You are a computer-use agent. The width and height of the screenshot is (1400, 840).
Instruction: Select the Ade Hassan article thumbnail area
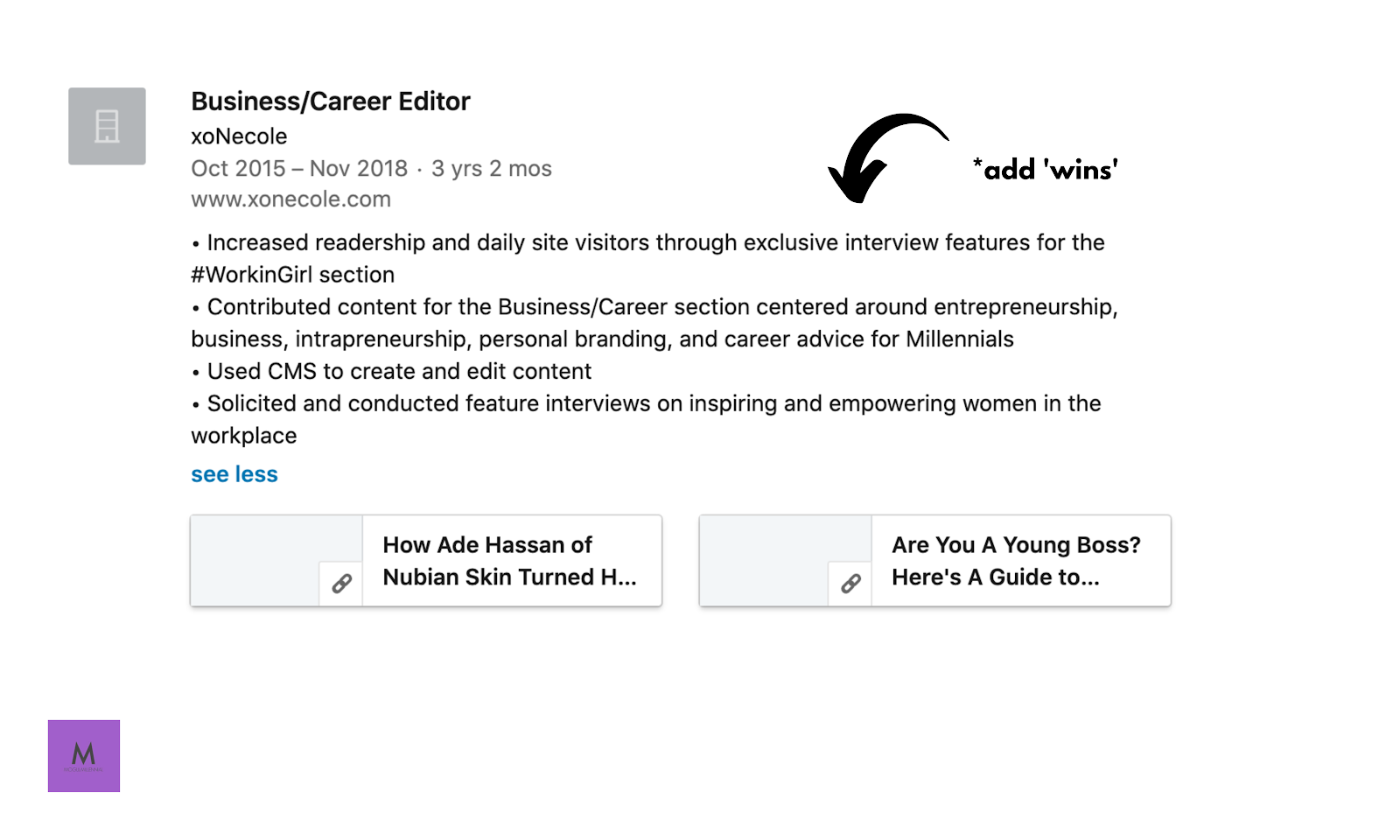click(276, 560)
